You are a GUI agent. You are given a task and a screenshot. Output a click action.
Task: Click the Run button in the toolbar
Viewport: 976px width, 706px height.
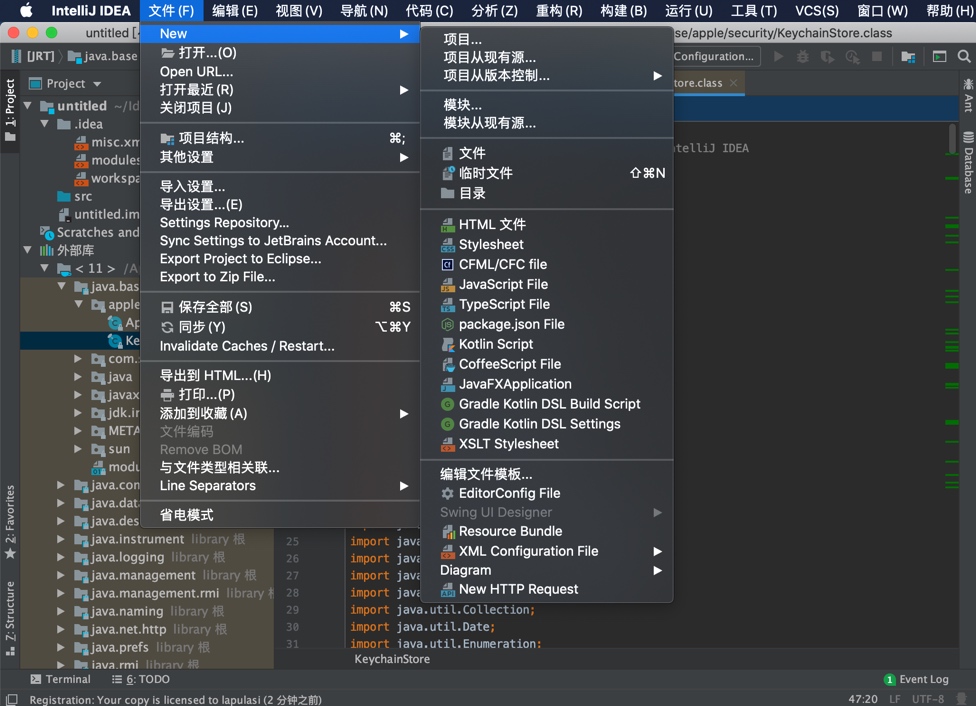779,58
